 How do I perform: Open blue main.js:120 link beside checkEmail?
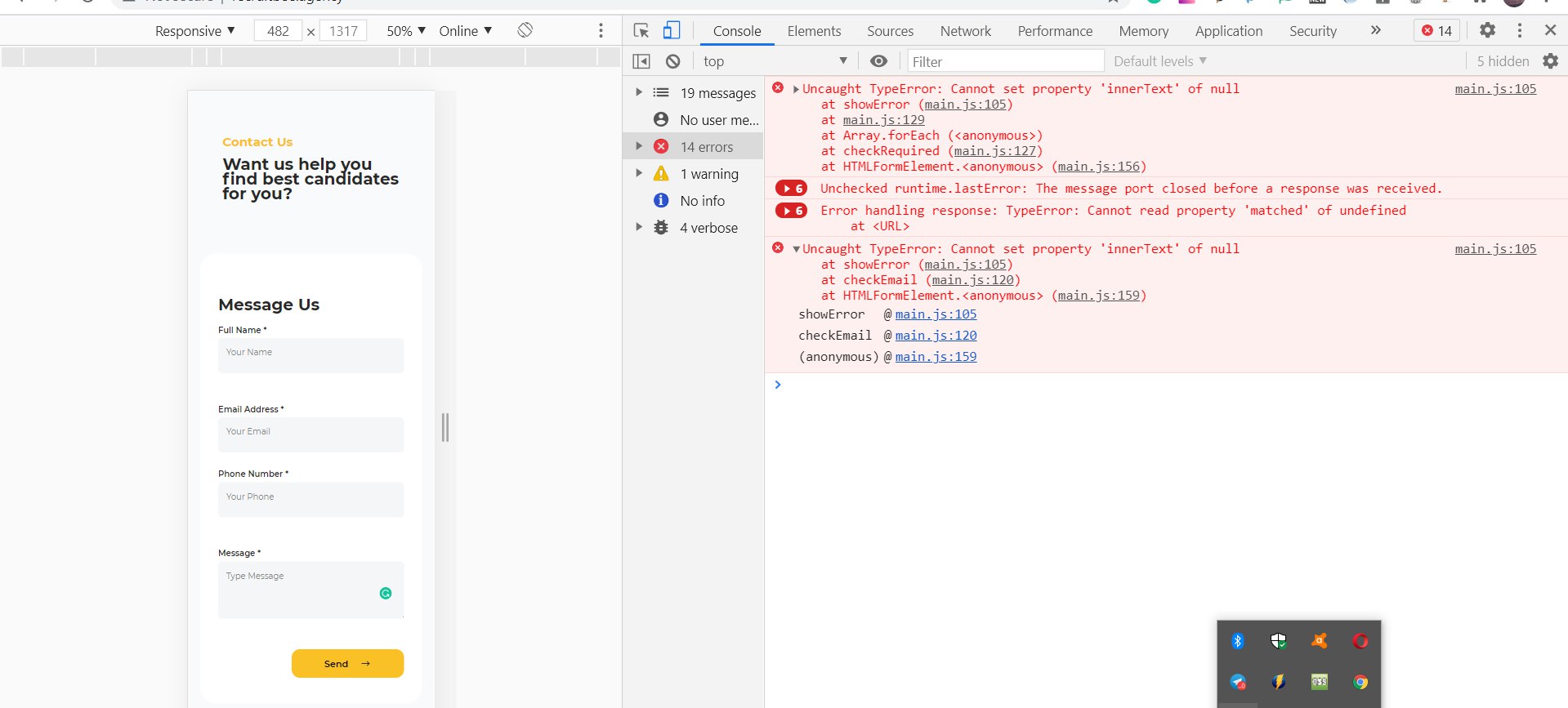tap(936, 336)
